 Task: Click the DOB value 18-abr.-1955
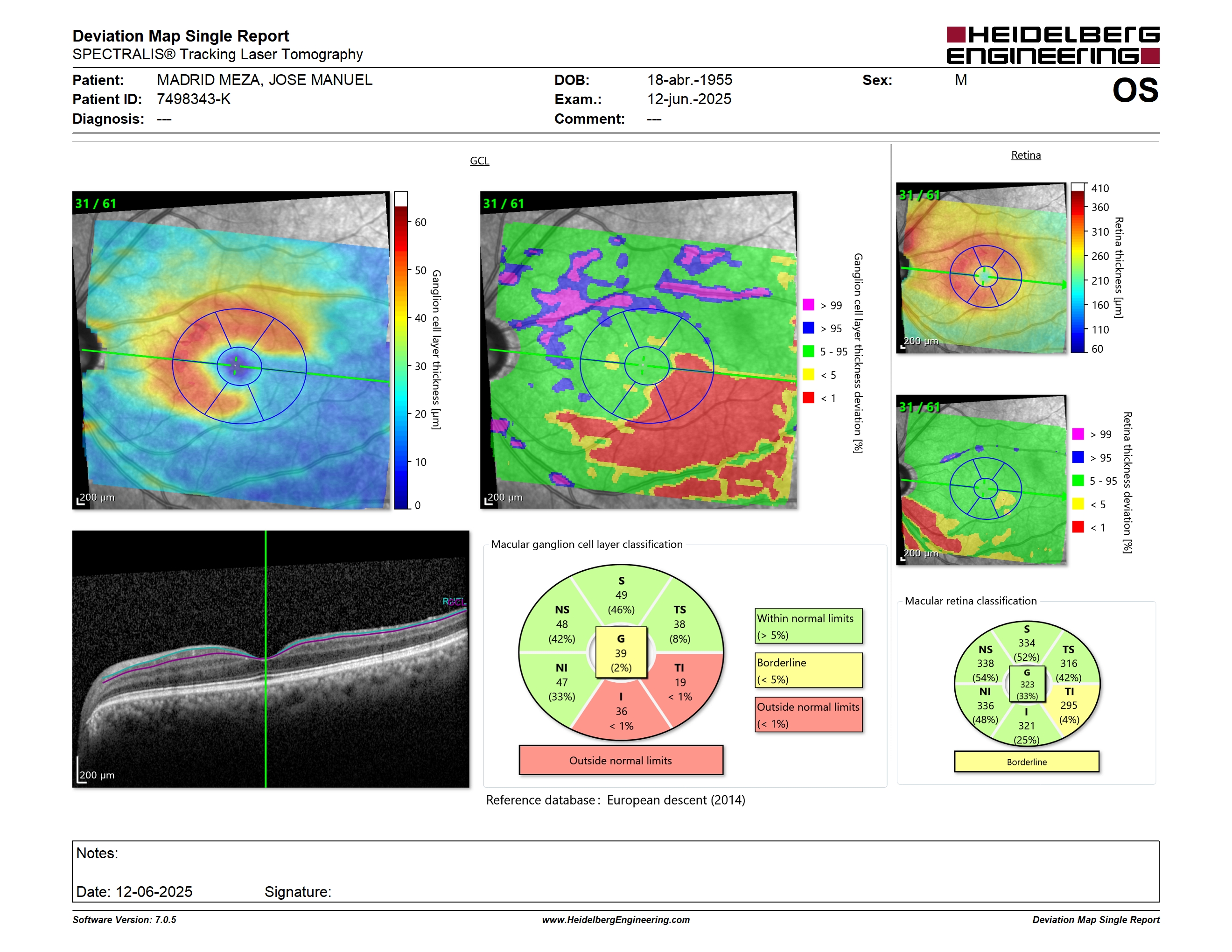coord(689,80)
